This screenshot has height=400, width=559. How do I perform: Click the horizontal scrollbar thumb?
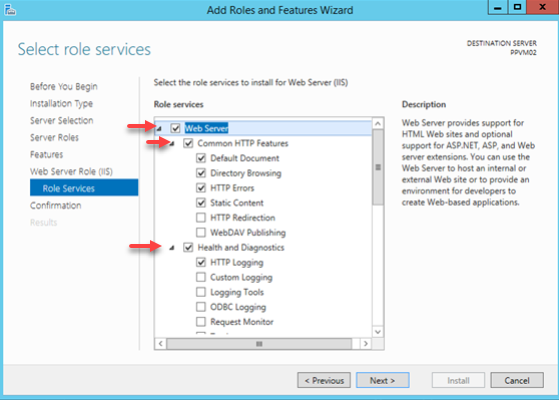pos(259,344)
